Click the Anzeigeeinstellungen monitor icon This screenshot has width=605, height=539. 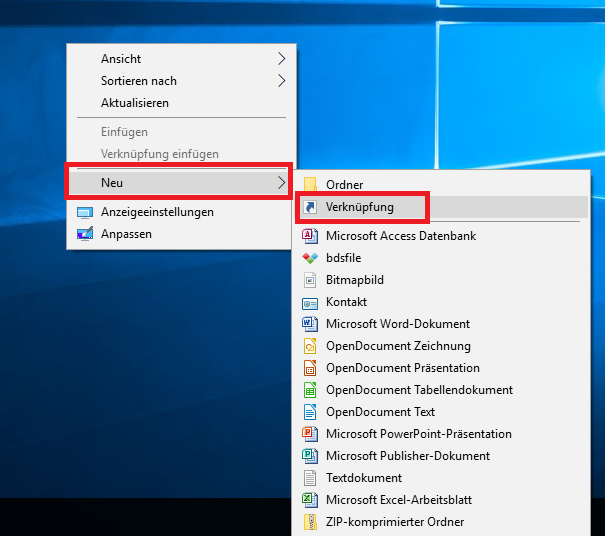click(x=85, y=212)
